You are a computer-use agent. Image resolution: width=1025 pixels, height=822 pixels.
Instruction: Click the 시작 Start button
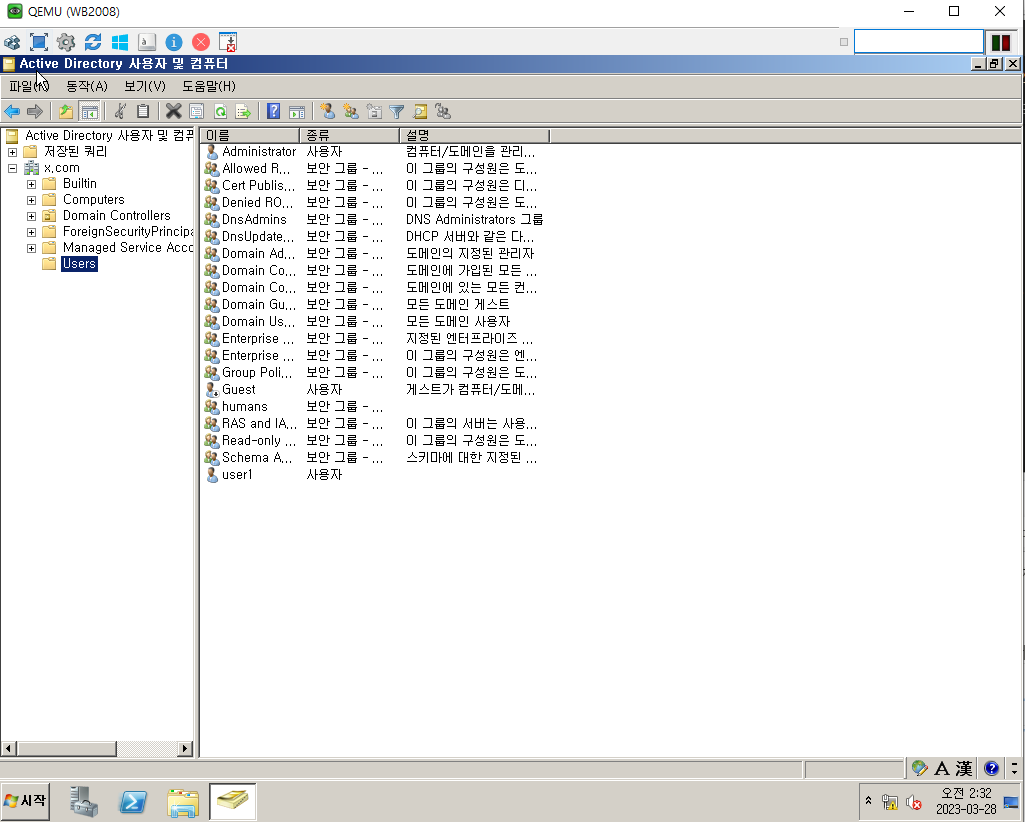click(25, 800)
